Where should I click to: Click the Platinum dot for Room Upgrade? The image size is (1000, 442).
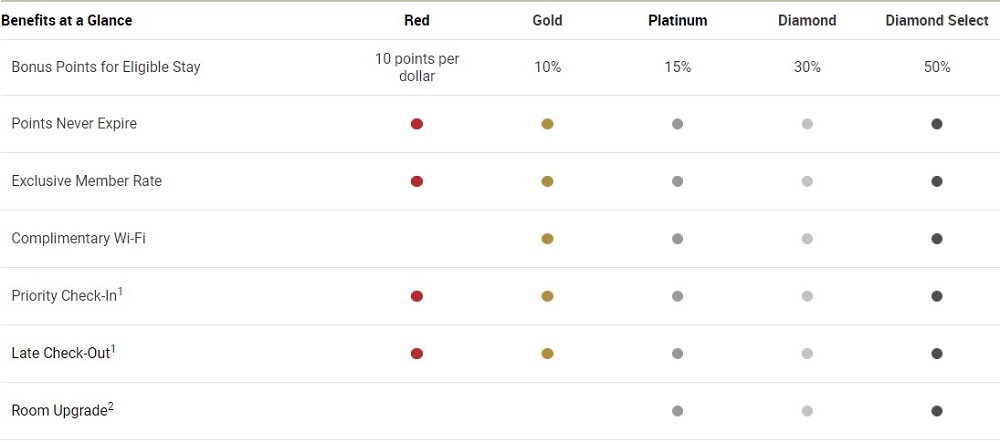point(677,411)
